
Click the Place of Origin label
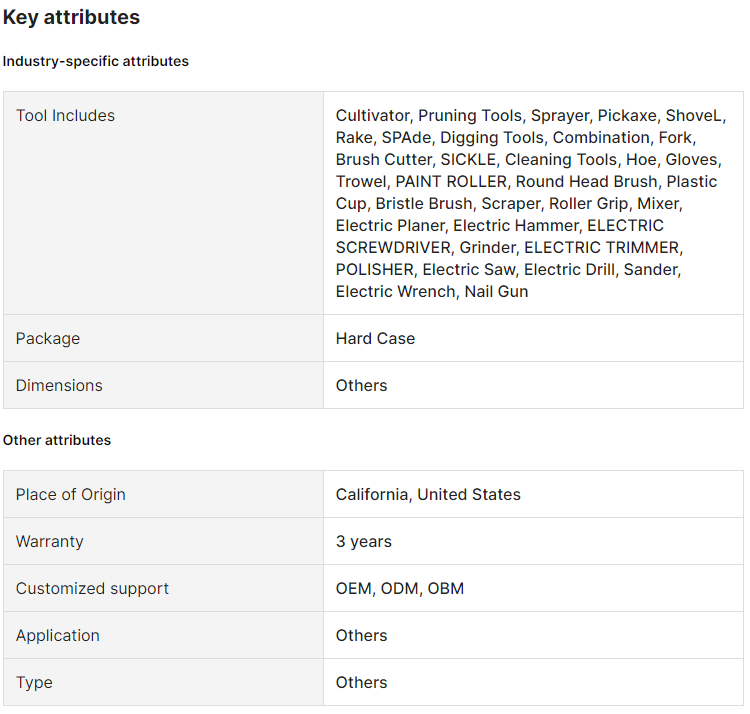pos(71,494)
